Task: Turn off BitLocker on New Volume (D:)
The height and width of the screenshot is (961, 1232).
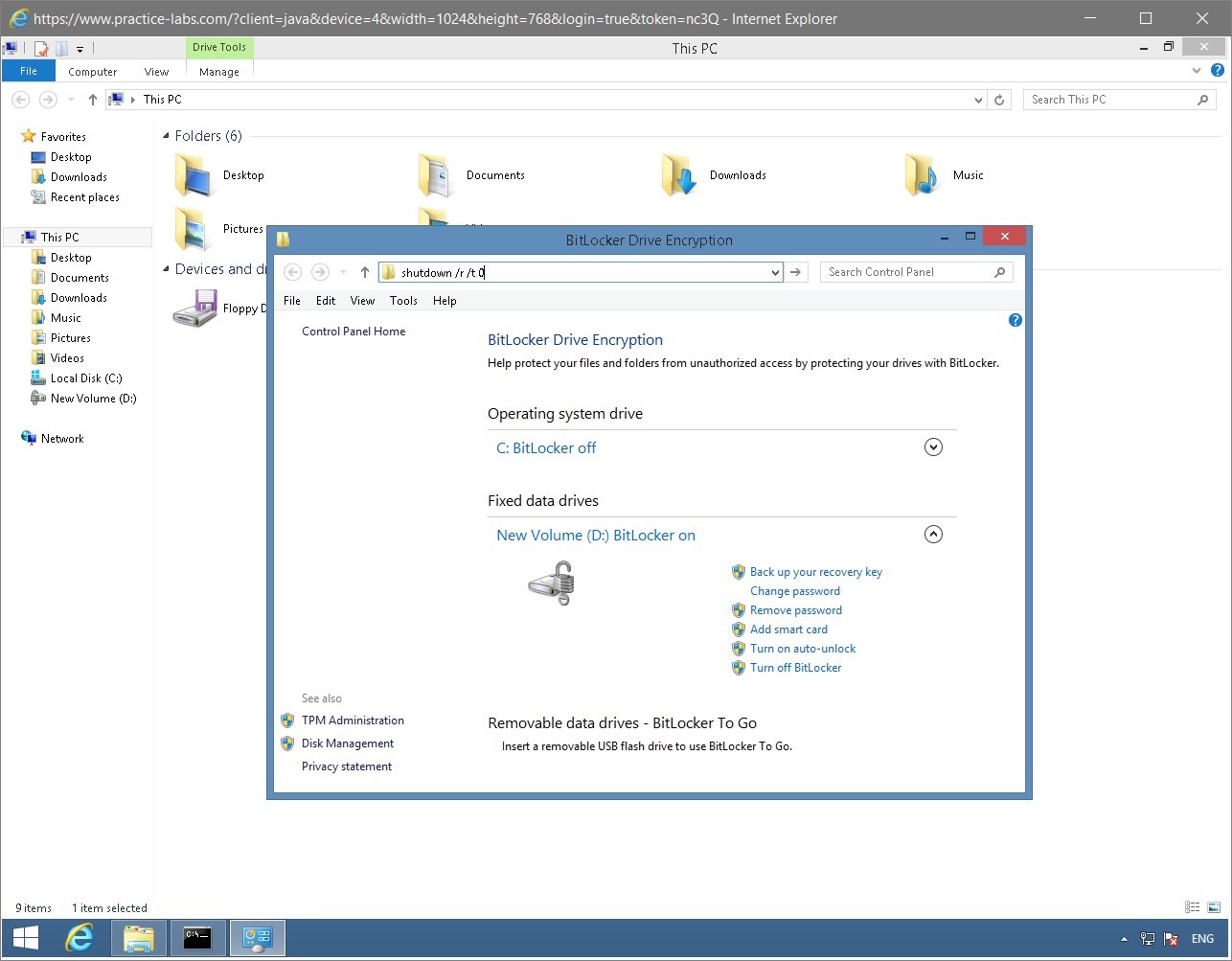Action: [x=796, y=668]
